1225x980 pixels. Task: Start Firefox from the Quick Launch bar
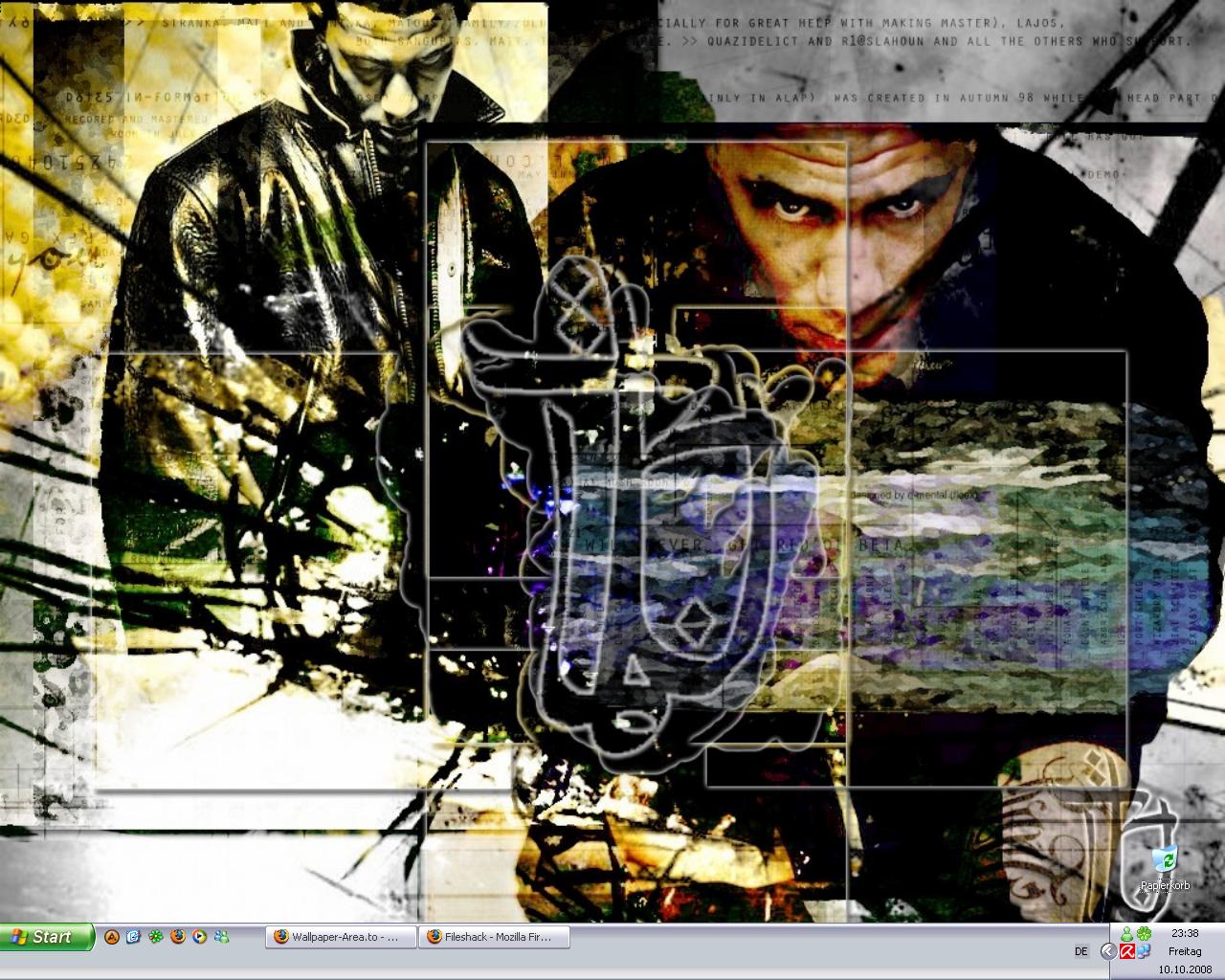[x=178, y=937]
